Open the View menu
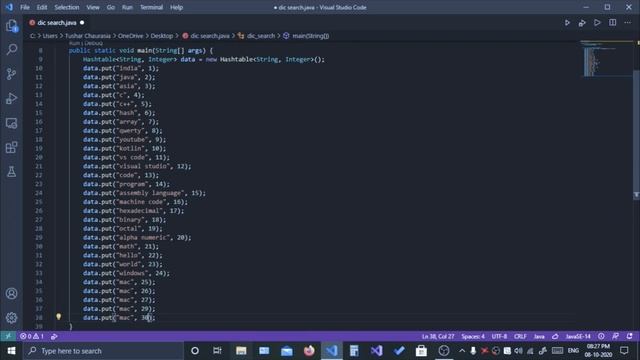Image resolution: width=640 pixels, height=360 pixels. tap(93, 7)
